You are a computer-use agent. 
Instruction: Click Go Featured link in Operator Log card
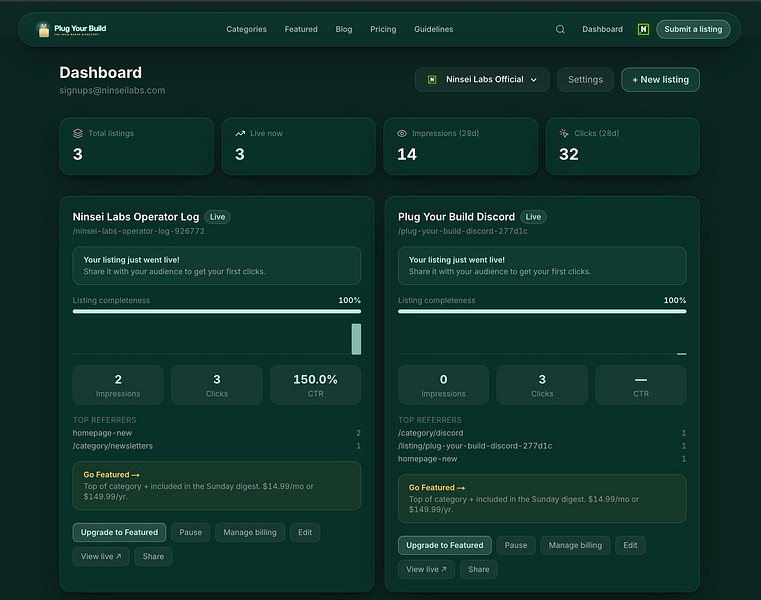(111, 475)
